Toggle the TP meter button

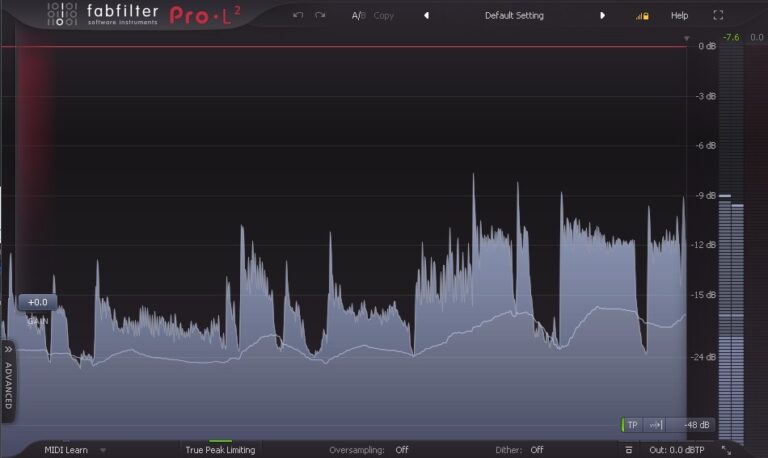point(632,425)
